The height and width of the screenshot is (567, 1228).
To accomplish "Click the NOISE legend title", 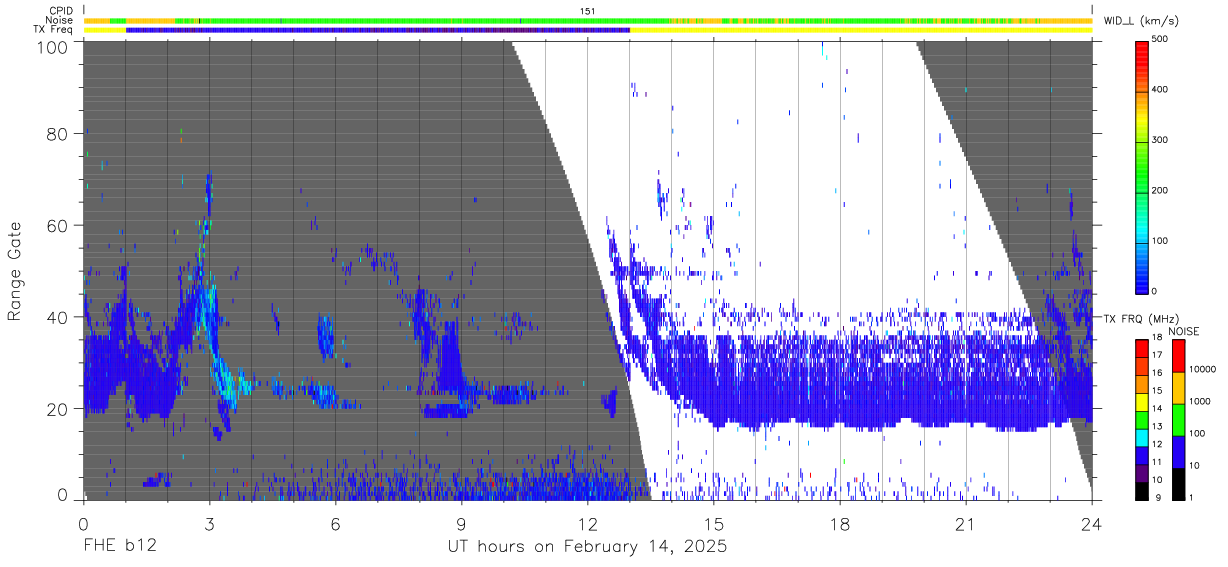I will [1186, 331].
